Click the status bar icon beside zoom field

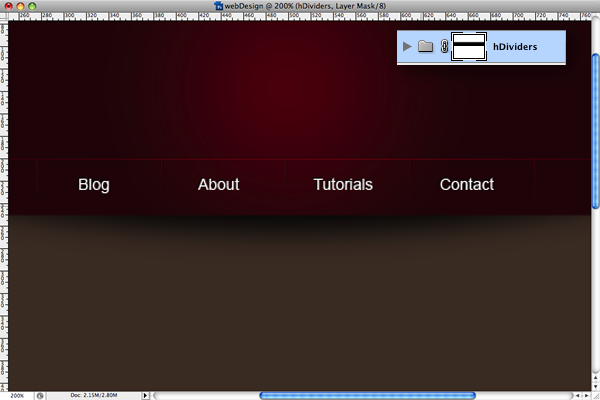click(x=40, y=395)
